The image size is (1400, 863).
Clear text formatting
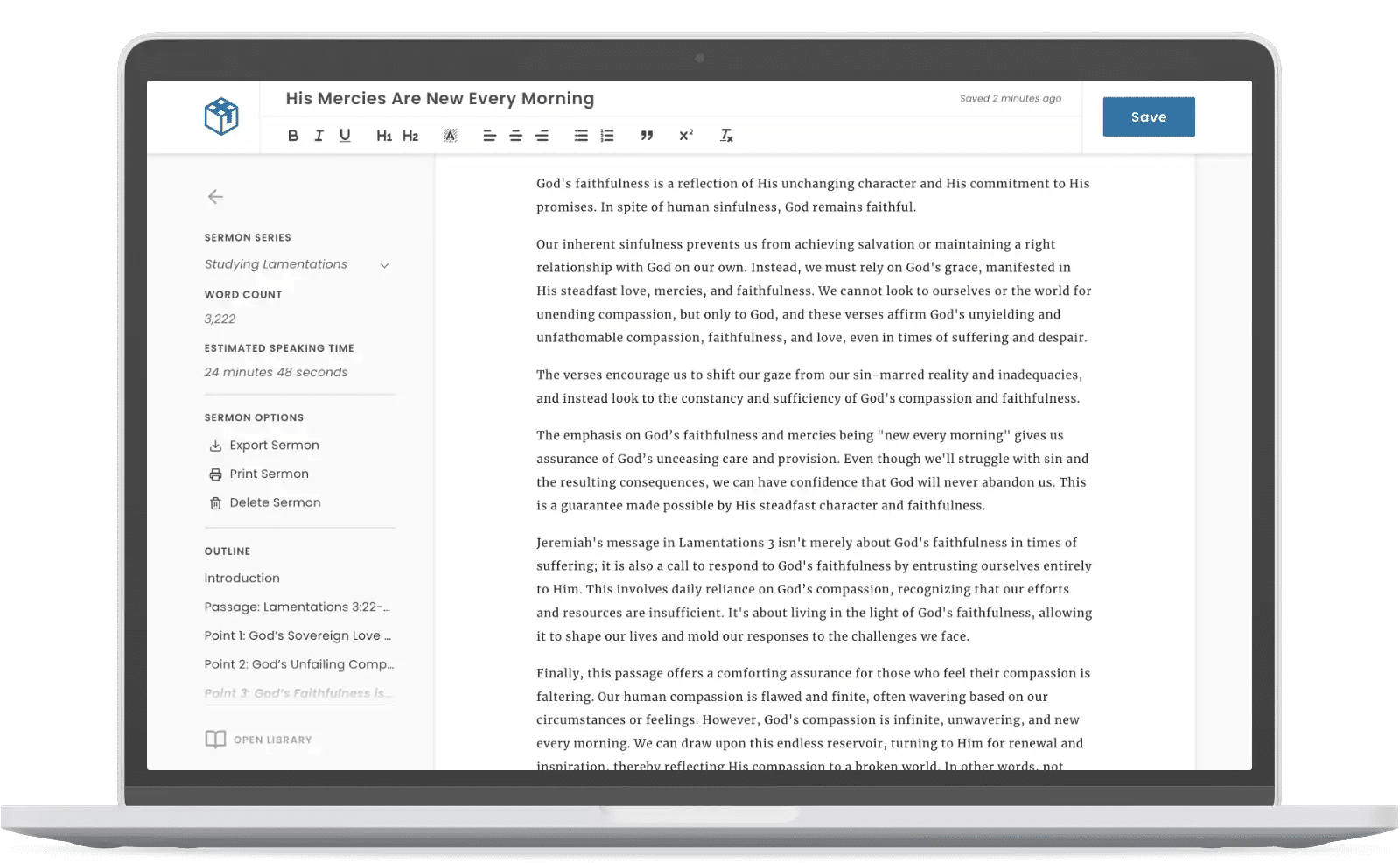tap(726, 136)
